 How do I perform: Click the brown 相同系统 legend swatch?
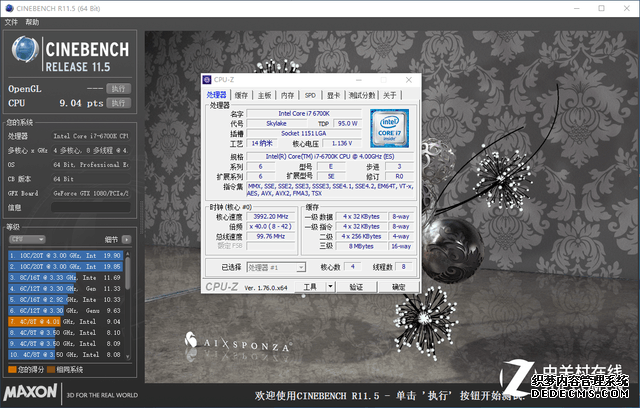(51, 370)
